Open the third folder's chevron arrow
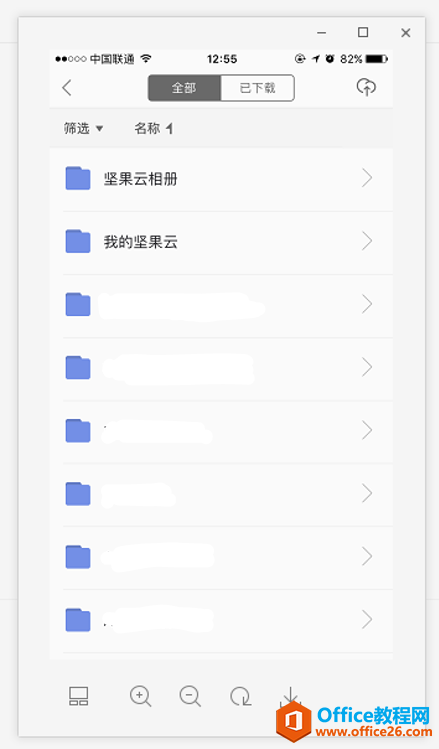439x749 pixels. click(367, 304)
